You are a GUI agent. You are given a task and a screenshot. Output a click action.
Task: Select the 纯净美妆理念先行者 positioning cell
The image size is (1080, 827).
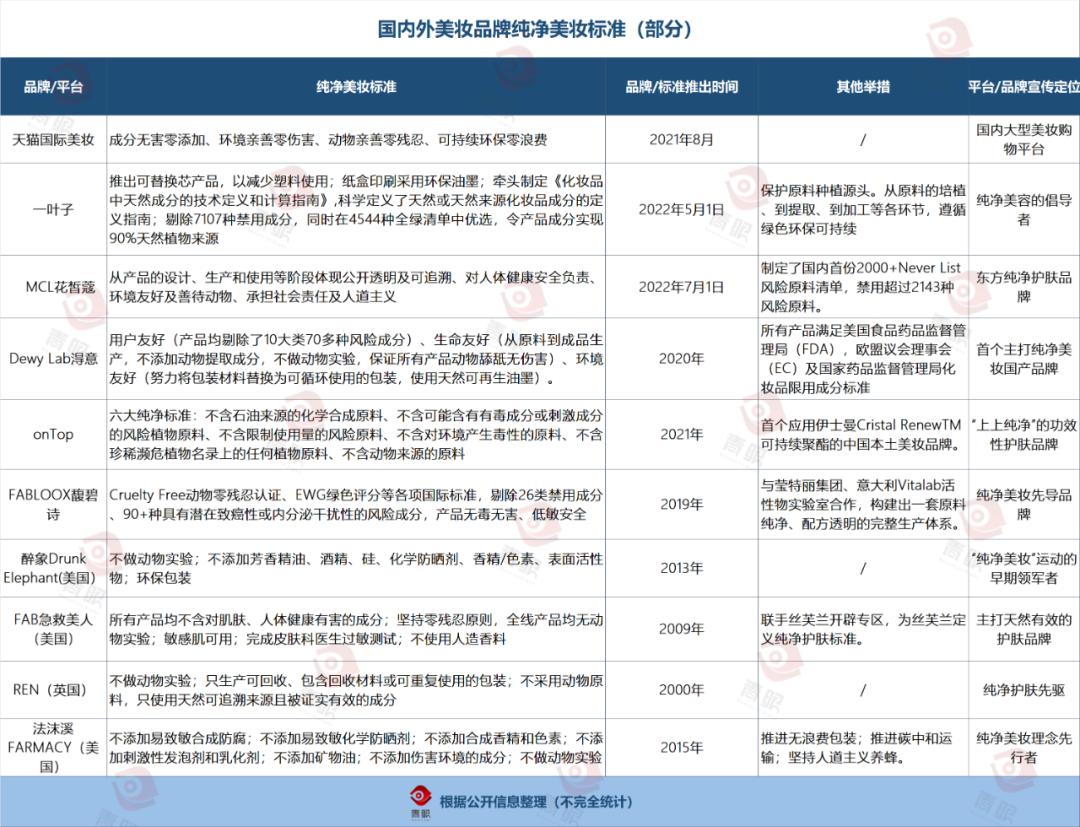point(1024,747)
